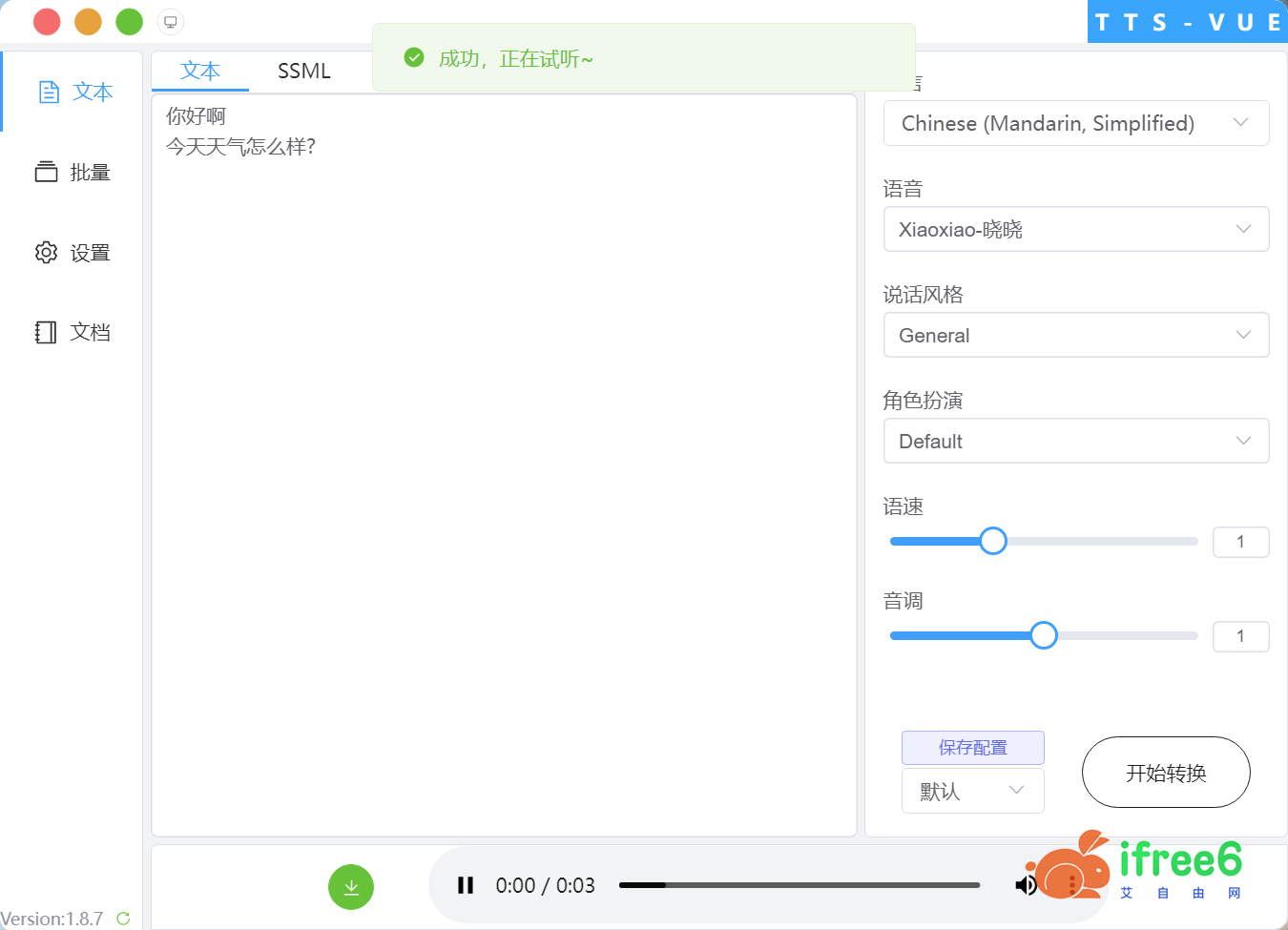Screen dimensions: 1288x930
Task: Click the 开始转换 button
Action: pos(1165,773)
